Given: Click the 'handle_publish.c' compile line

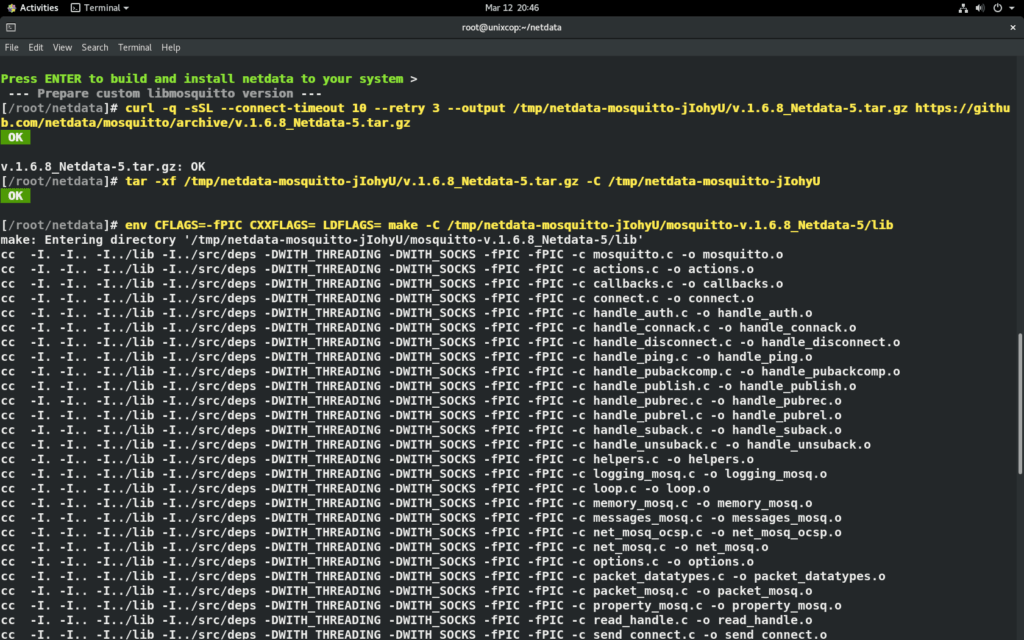Looking at the screenshot, I should [x=428, y=386].
